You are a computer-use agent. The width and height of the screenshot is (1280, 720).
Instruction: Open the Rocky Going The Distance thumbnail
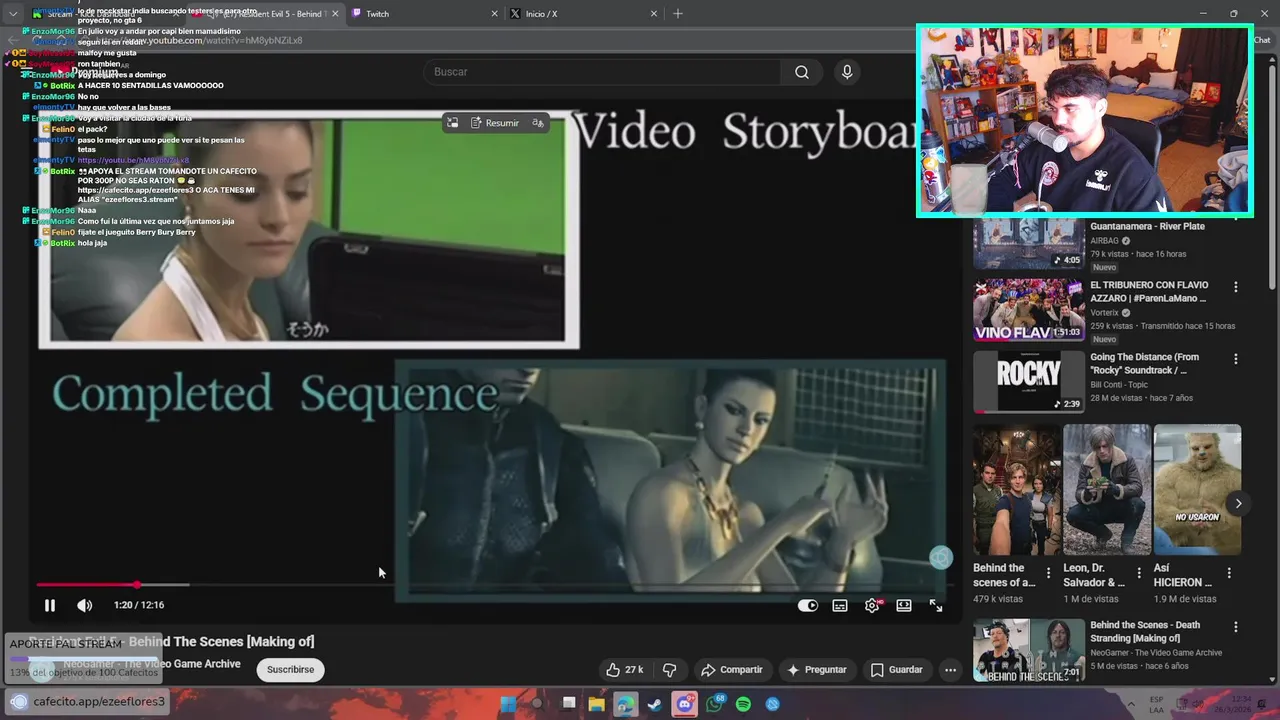(x=1029, y=381)
